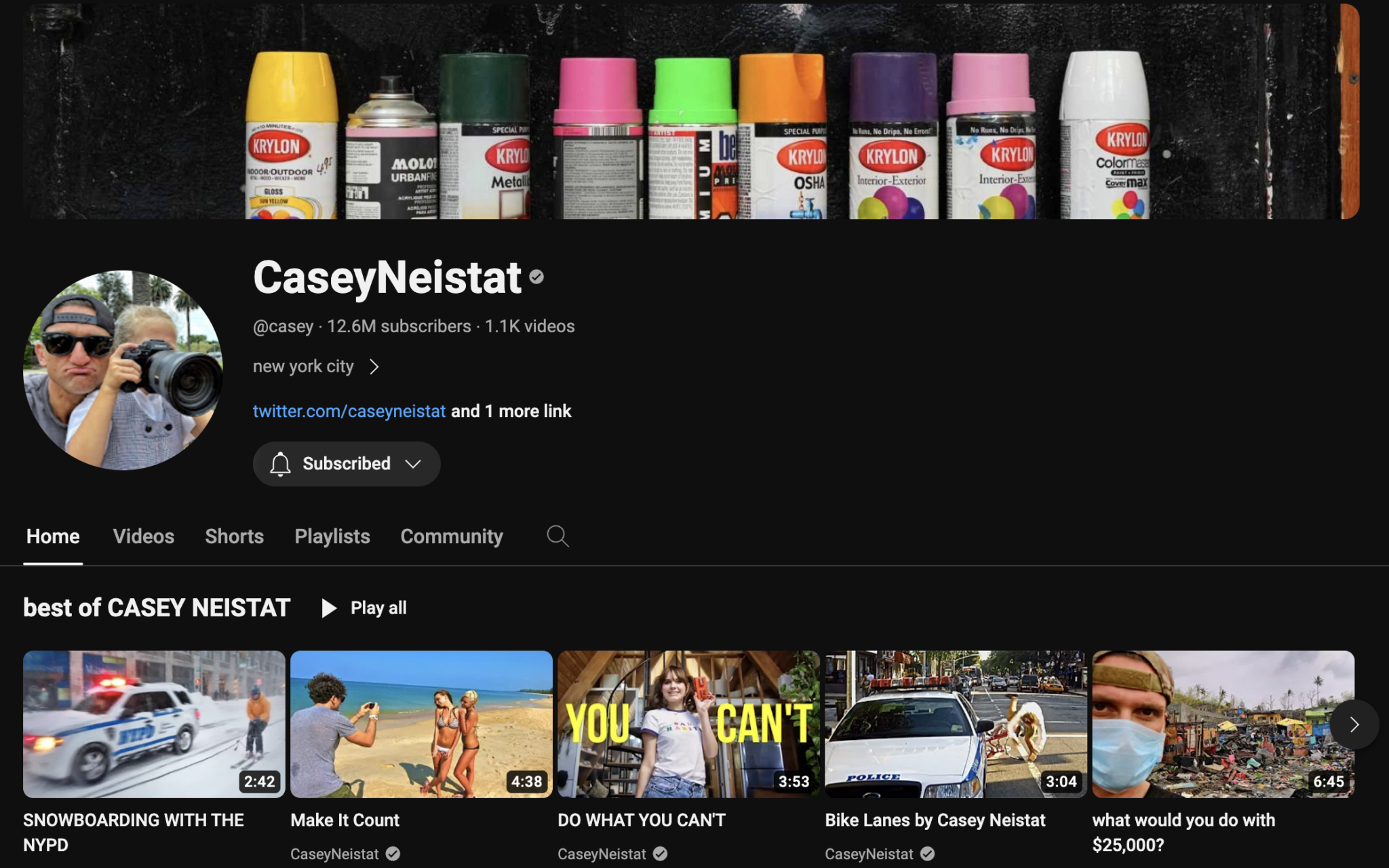Screen dimensions: 1389x868
Task: Click verified checkmark under DO WHAT YOU CAN'T
Action: 660,854
